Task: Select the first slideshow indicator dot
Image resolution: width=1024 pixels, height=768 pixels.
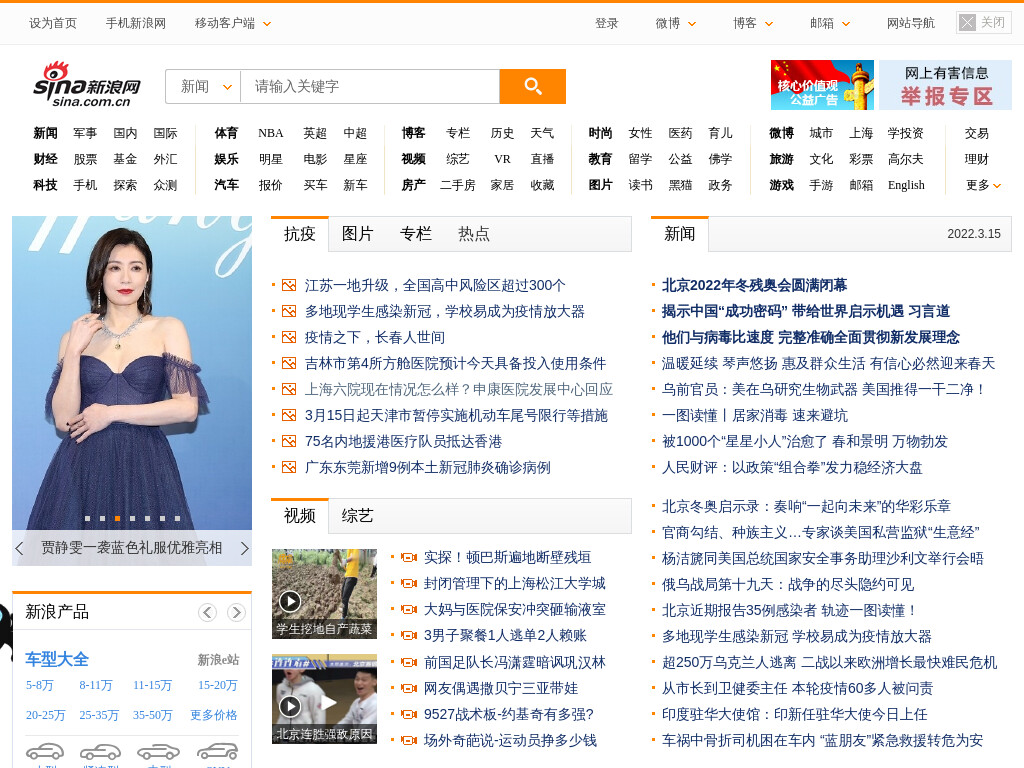Action: (x=88, y=519)
